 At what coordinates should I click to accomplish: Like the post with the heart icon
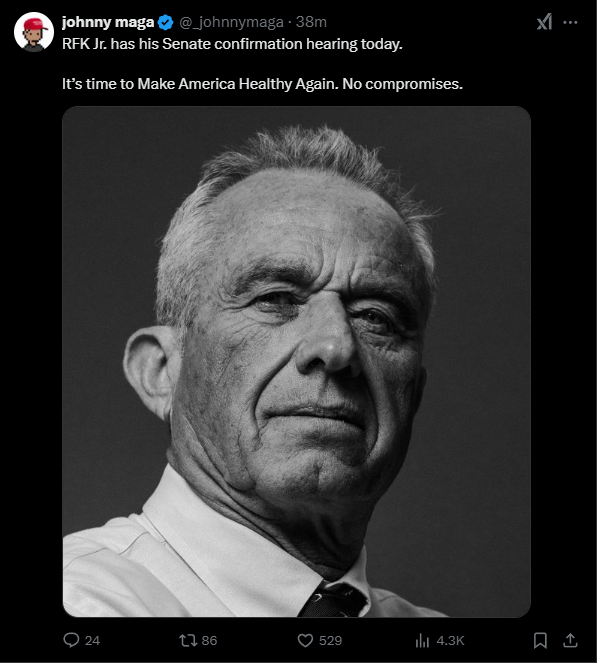(305, 640)
